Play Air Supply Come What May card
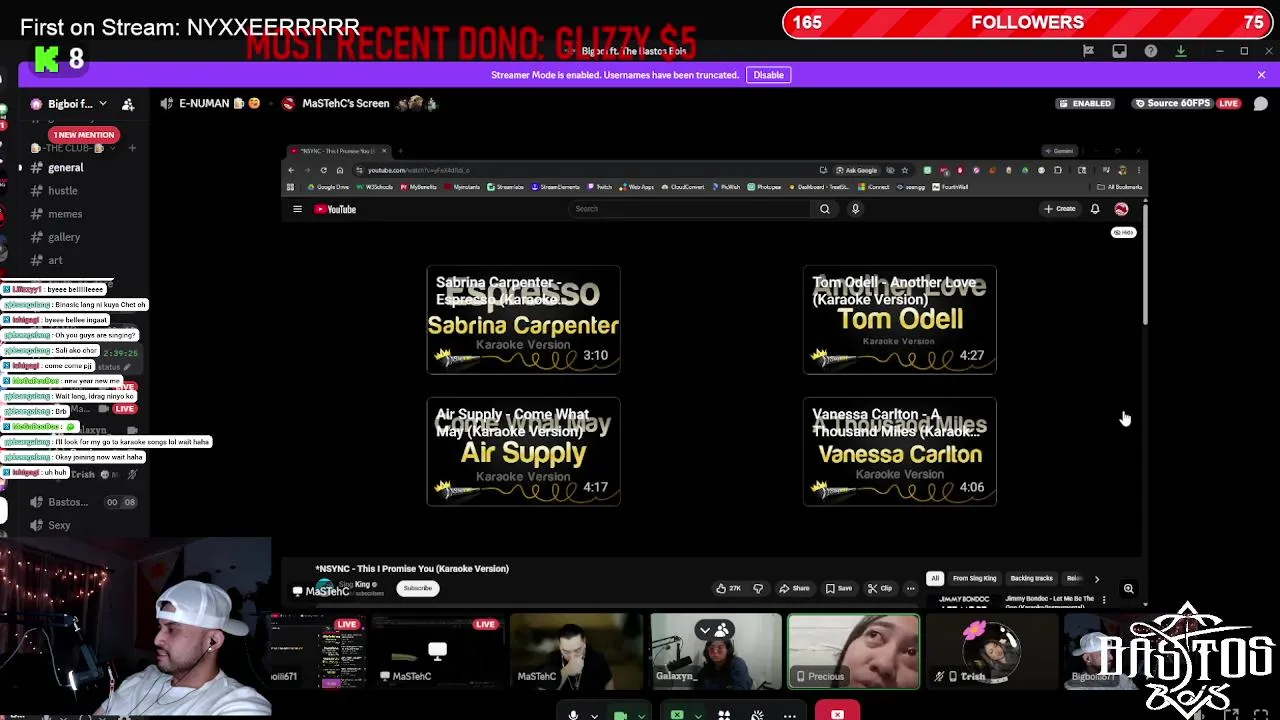The image size is (1280, 720). 523,452
